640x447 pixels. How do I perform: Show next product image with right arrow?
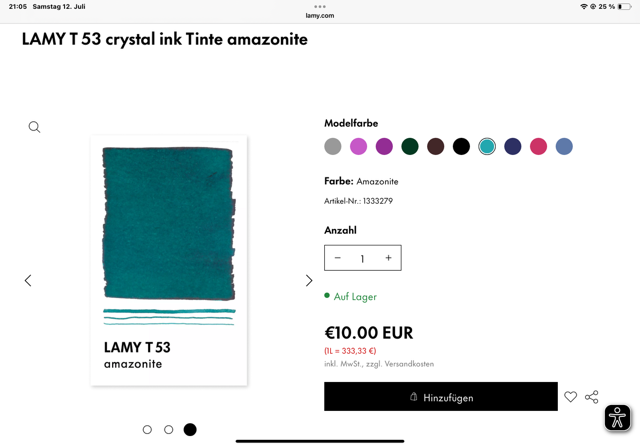click(x=309, y=280)
